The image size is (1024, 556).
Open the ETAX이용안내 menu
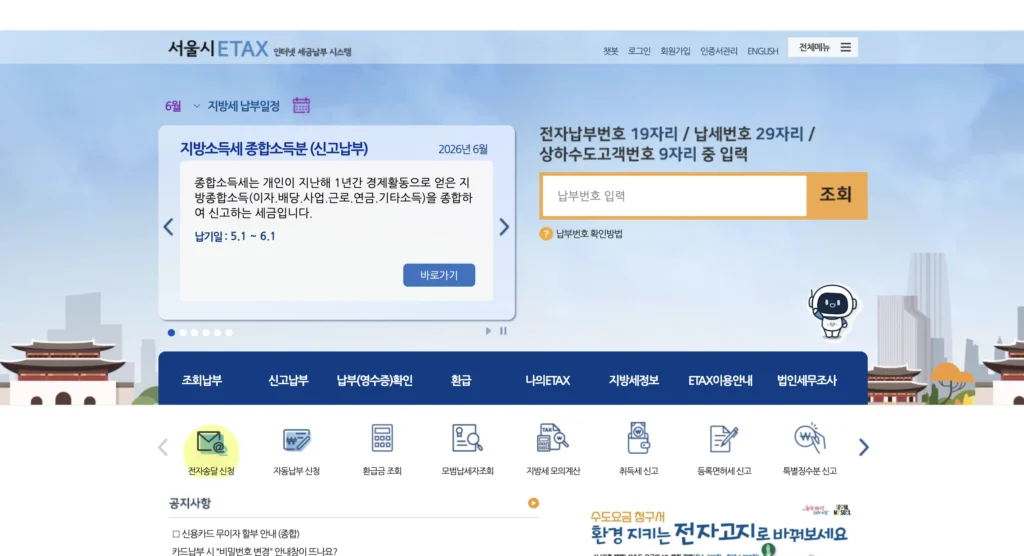point(720,380)
